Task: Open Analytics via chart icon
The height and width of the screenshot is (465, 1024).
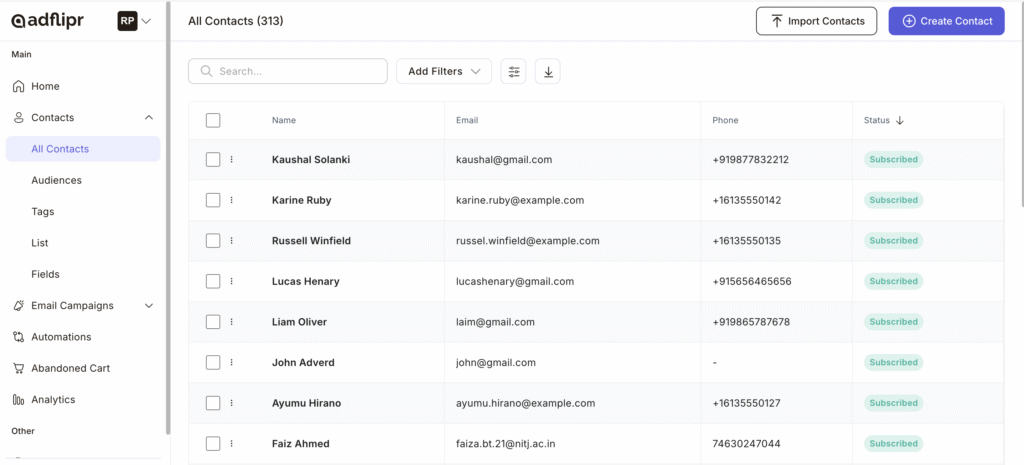Action: click(x=19, y=399)
